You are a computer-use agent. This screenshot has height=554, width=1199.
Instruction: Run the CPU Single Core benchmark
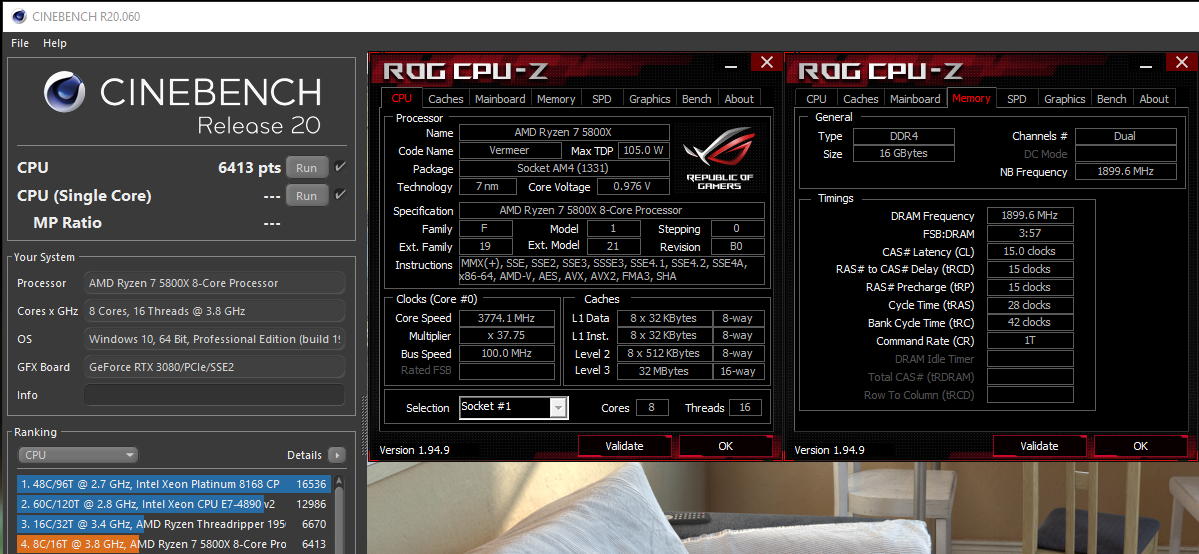[307, 195]
